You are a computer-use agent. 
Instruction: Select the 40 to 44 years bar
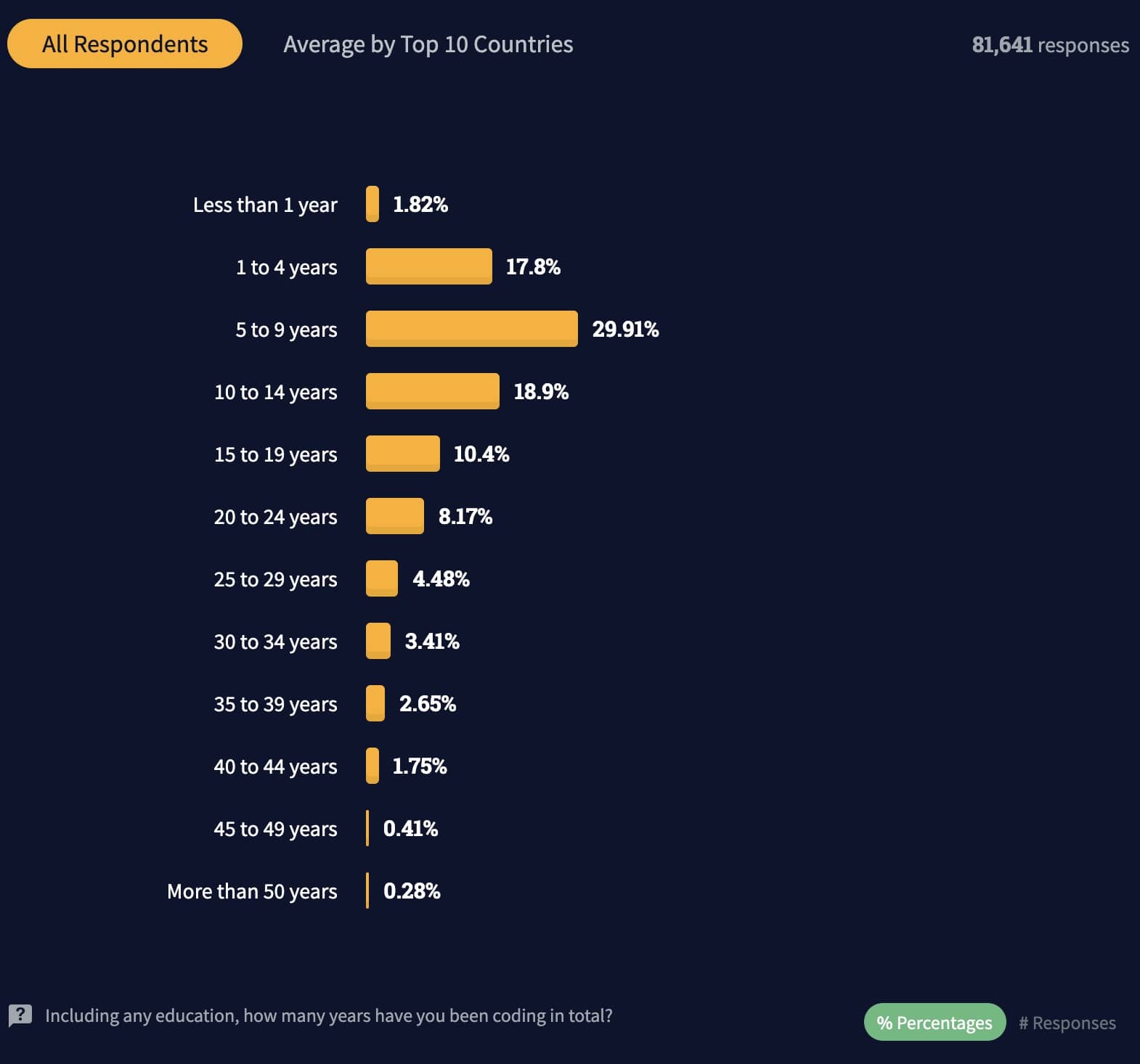click(372, 766)
